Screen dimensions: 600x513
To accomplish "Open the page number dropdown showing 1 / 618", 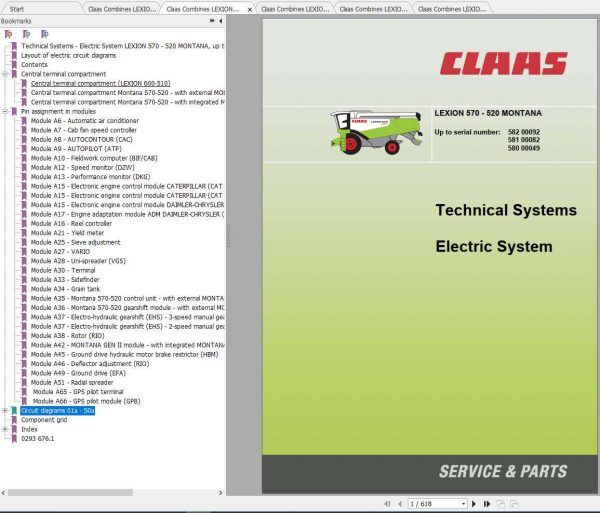I will click(463, 504).
